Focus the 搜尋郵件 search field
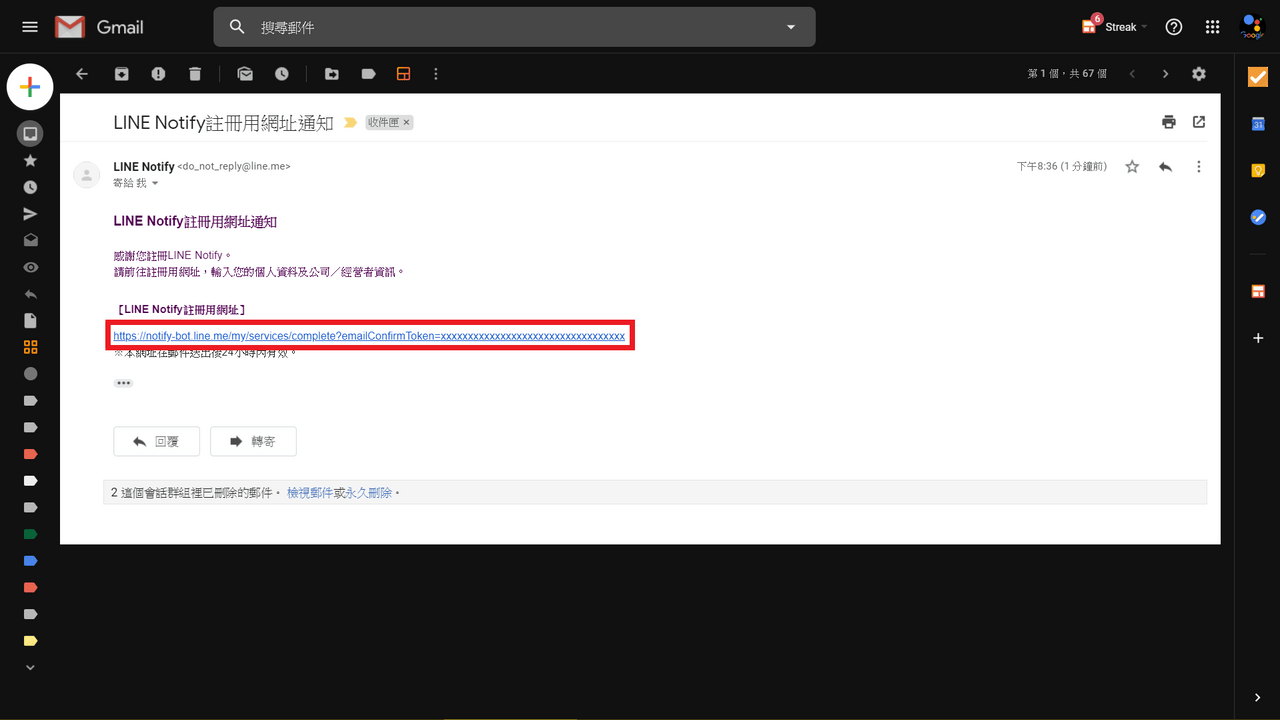The height and width of the screenshot is (720, 1280). (x=514, y=27)
